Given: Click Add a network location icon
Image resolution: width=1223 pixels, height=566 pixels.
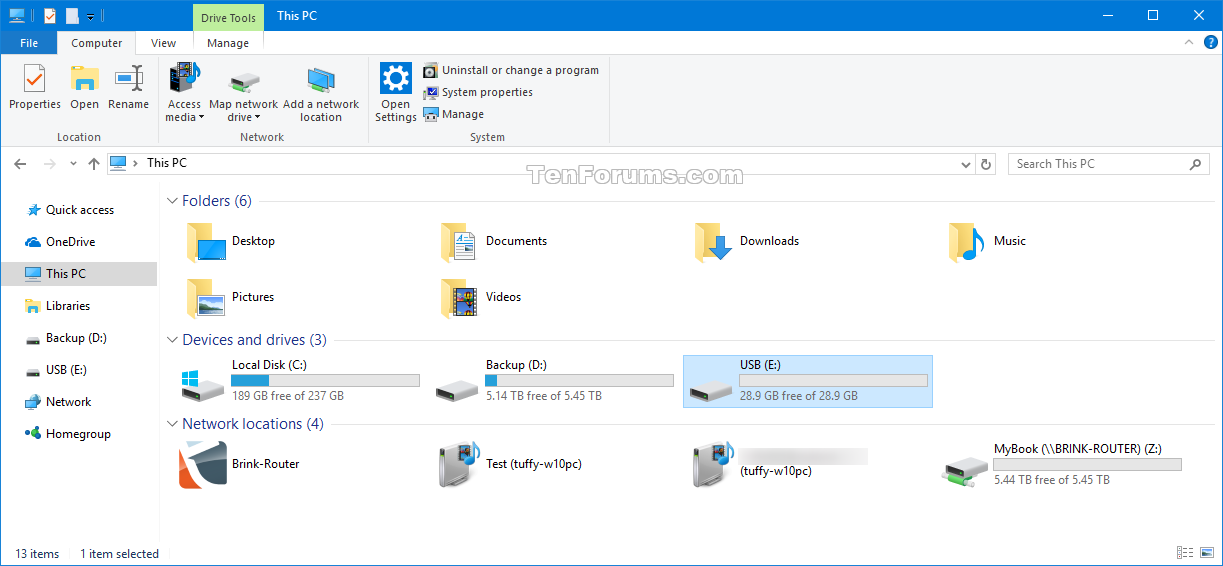Looking at the screenshot, I should pyautogui.click(x=321, y=93).
